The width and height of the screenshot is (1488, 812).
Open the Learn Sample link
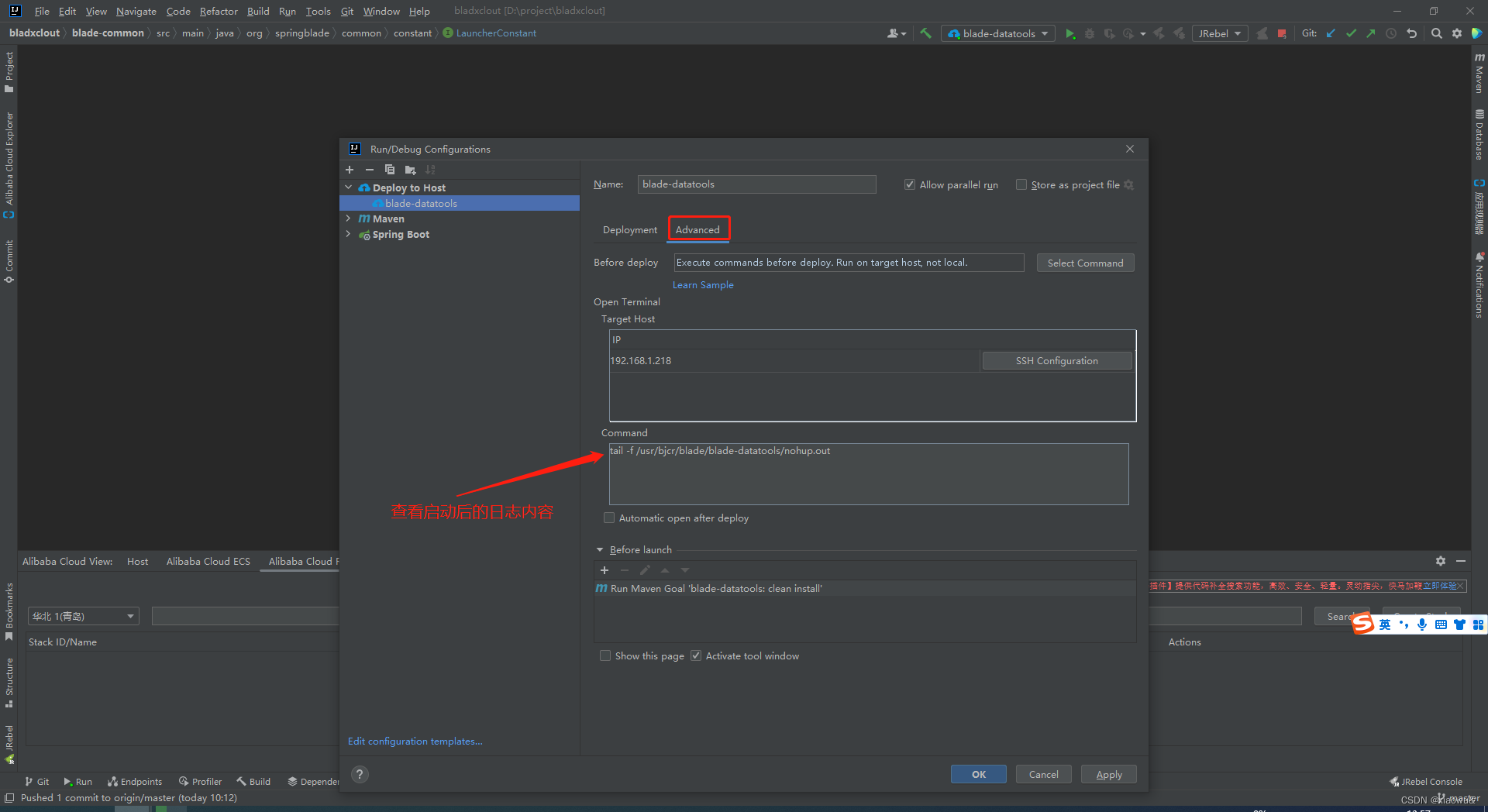point(703,284)
